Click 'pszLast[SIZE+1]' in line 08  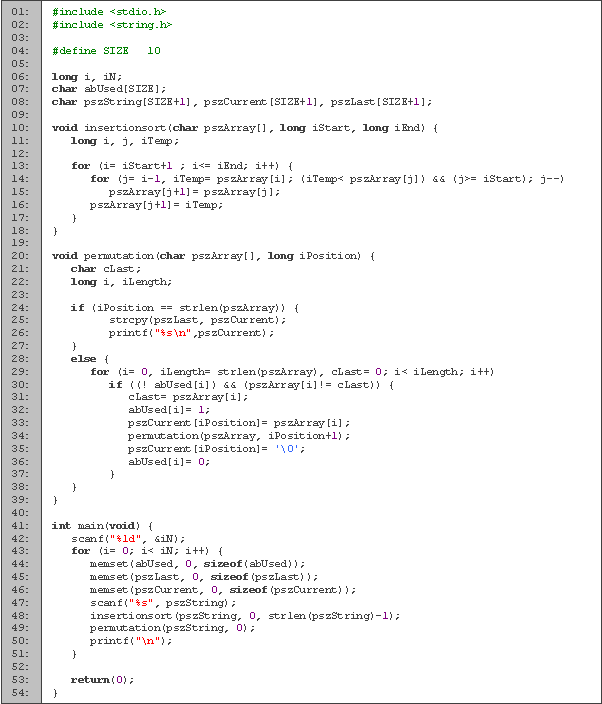pyautogui.click(x=378, y=102)
